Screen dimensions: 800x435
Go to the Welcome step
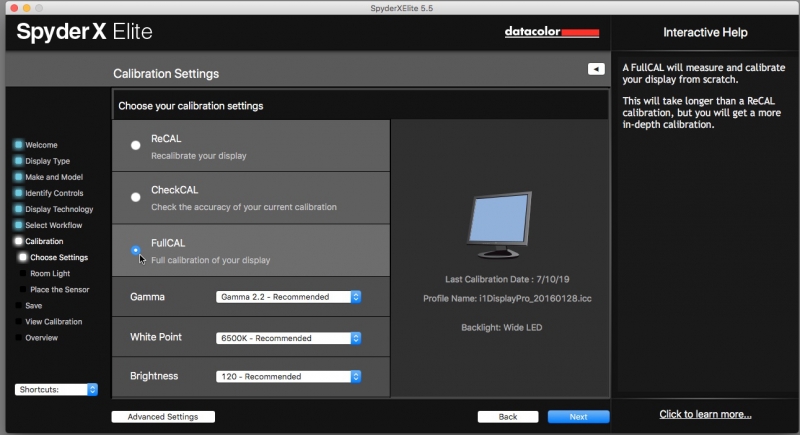coord(41,145)
